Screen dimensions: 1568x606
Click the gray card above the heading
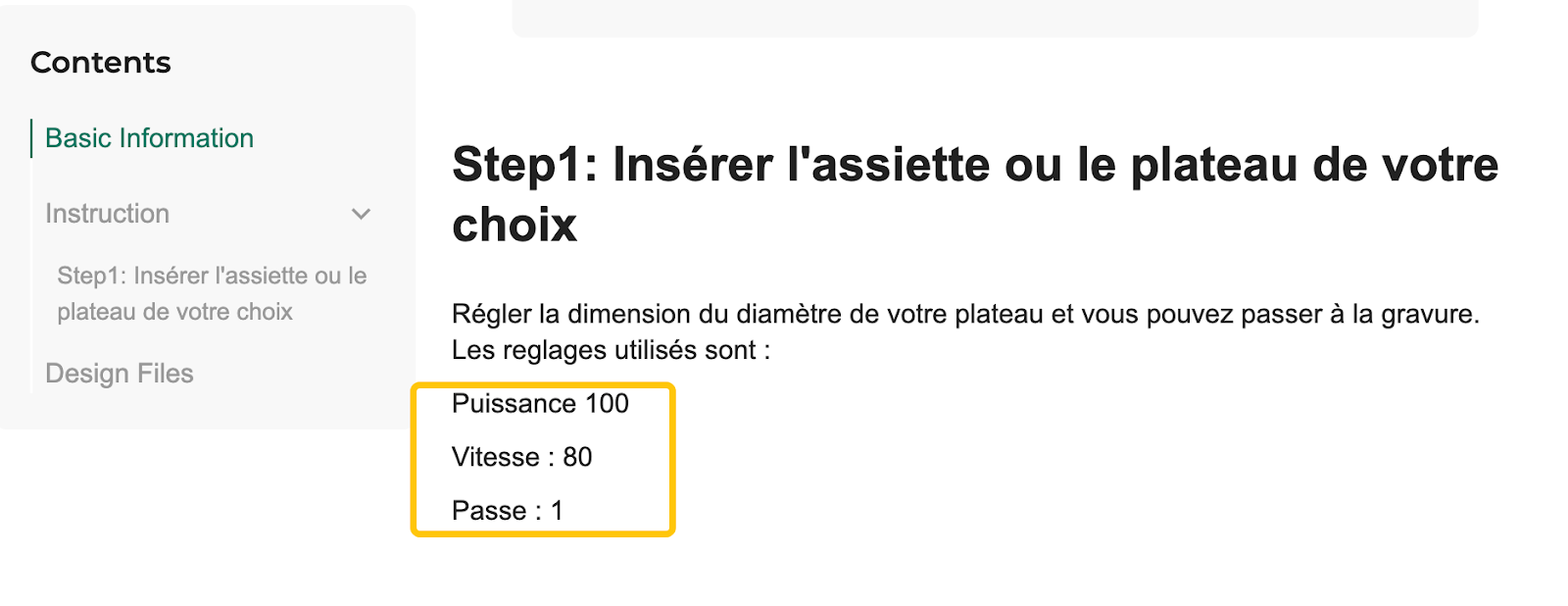pos(994,18)
